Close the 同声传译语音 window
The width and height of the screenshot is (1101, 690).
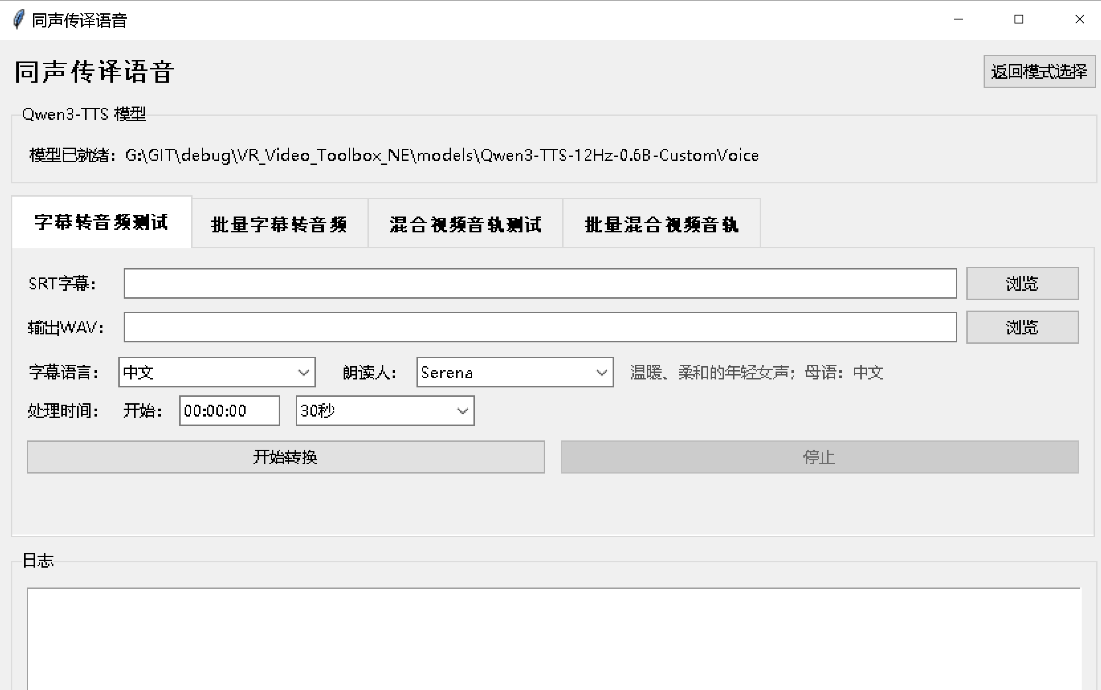pos(1080,20)
